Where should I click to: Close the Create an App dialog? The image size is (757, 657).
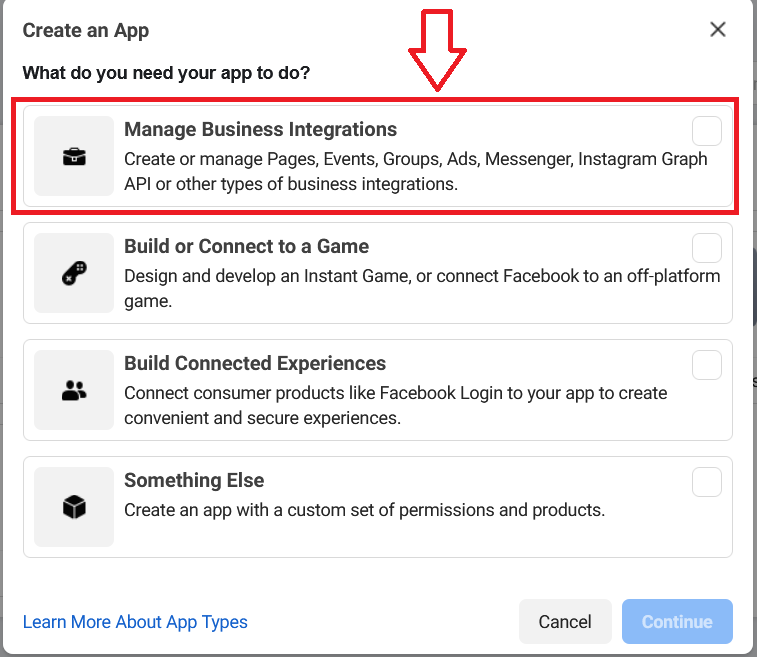pyautogui.click(x=717, y=30)
